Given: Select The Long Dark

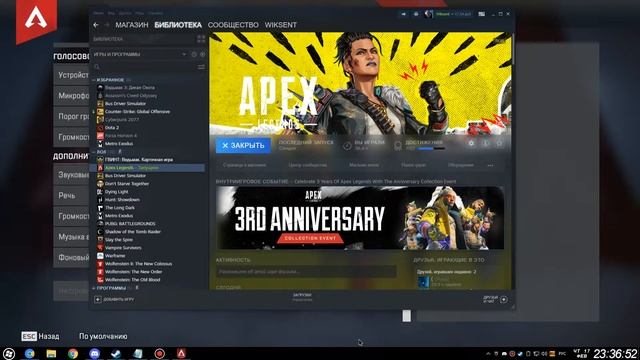Looking at the screenshot, I should [x=120, y=208].
